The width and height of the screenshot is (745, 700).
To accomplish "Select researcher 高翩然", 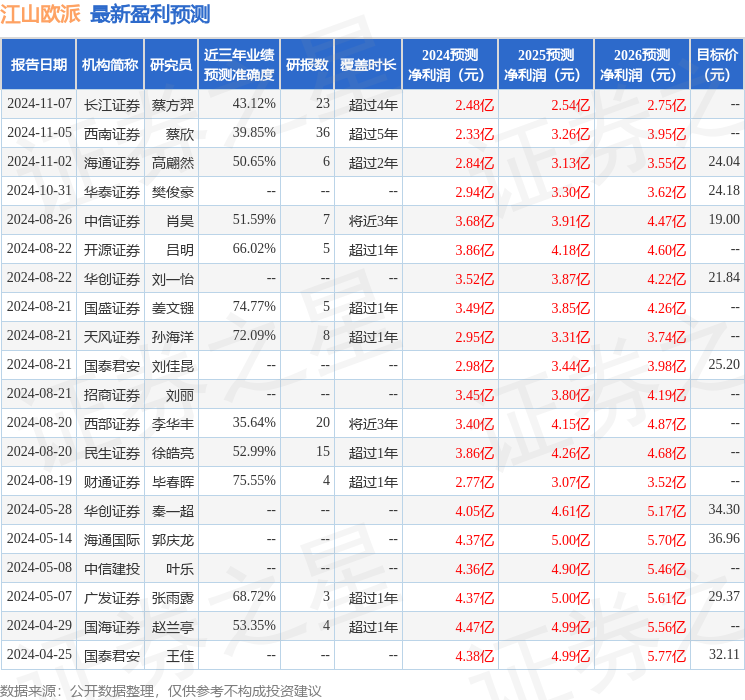I will [173, 163].
